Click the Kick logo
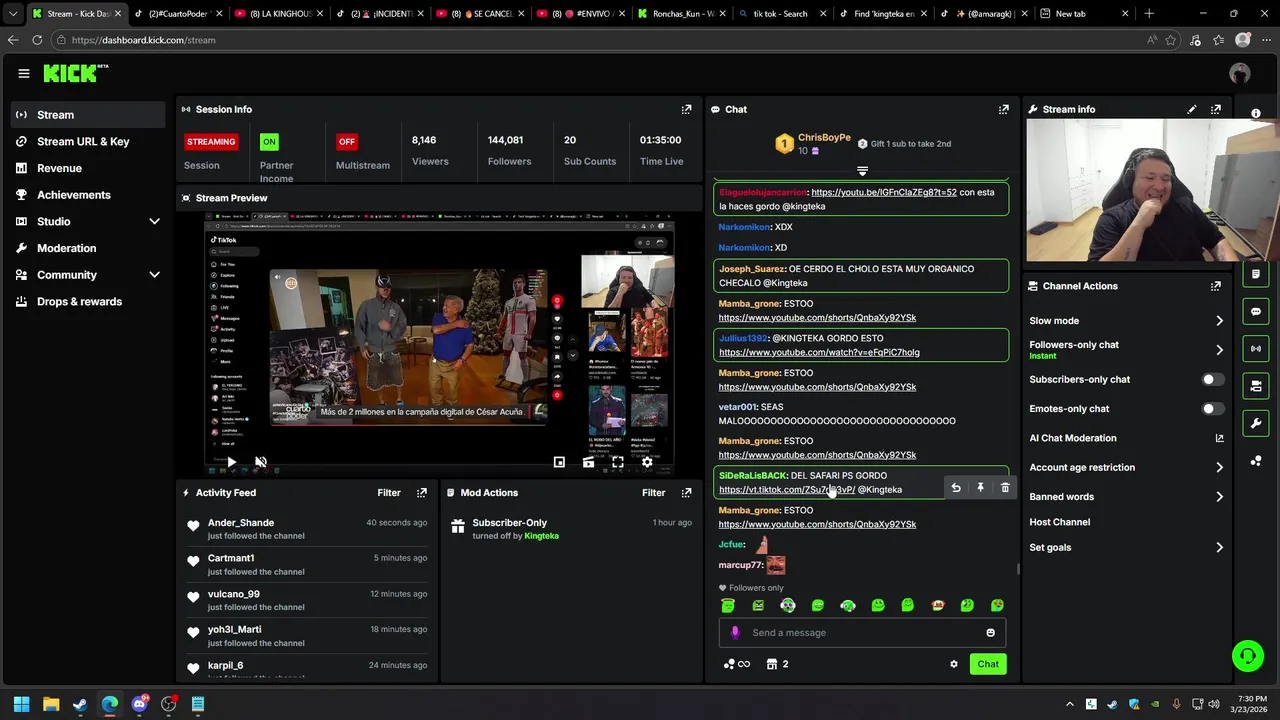This screenshot has width=1280, height=720. [x=76, y=73]
